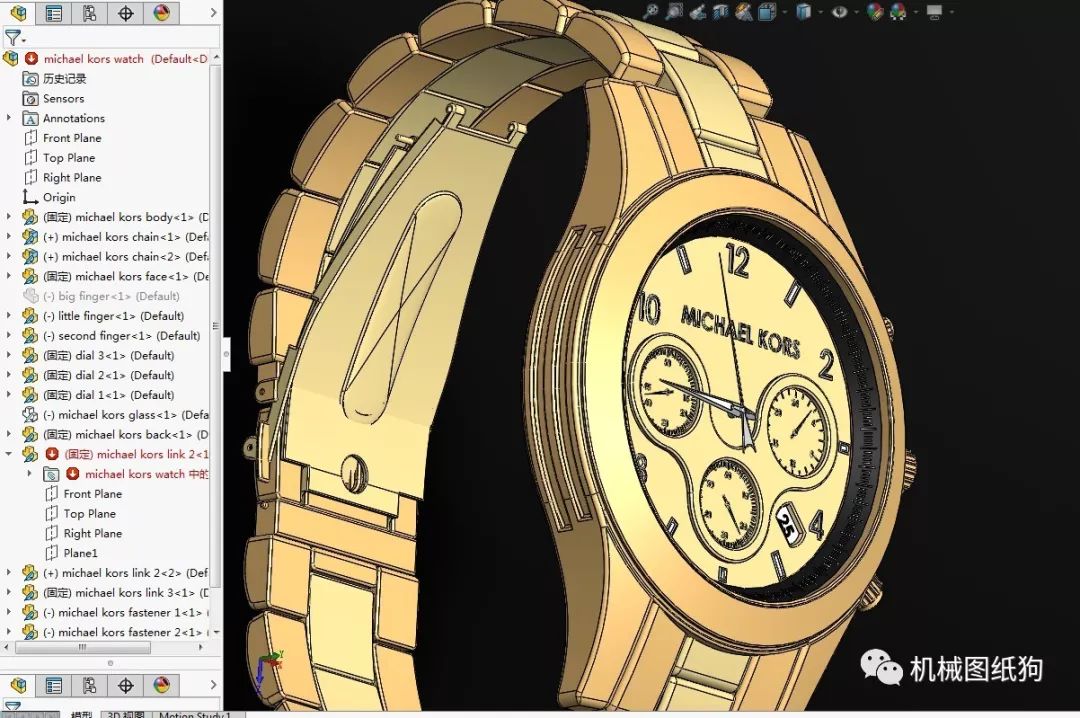Select the dial 3<1> component
This screenshot has height=718, width=1080.
pos(98,356)
